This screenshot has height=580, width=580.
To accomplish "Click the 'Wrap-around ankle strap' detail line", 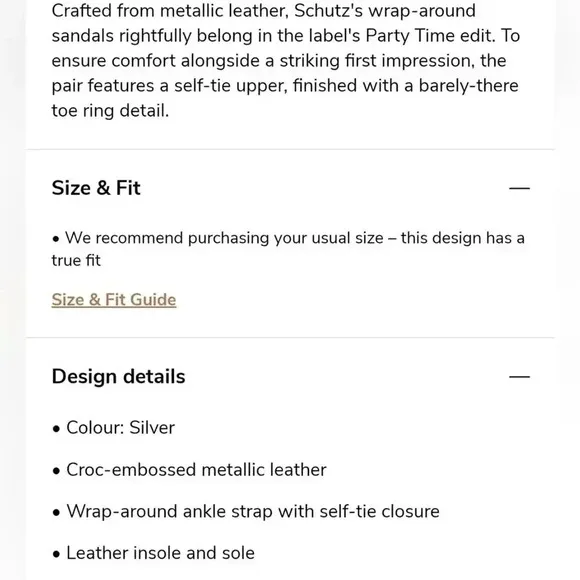I will tap(246, 511).
